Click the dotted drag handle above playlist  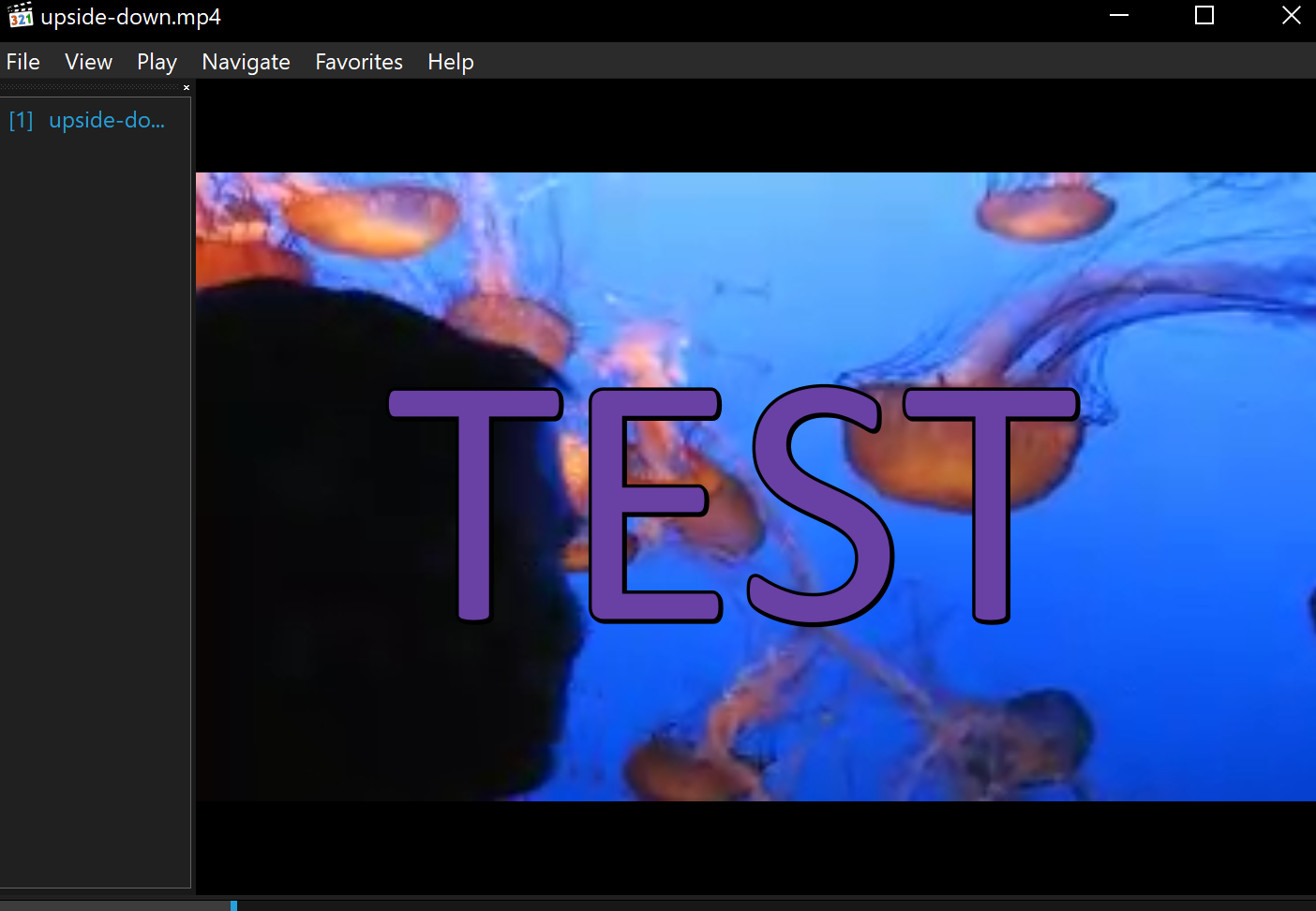89,87
